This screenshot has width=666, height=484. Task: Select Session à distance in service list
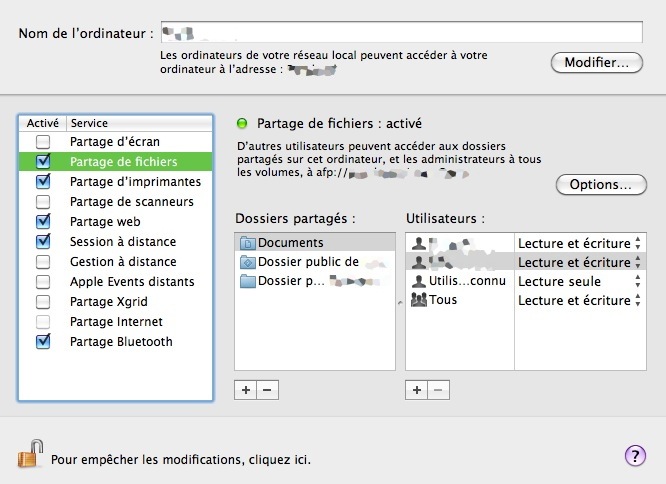click(x=122, y=242)
